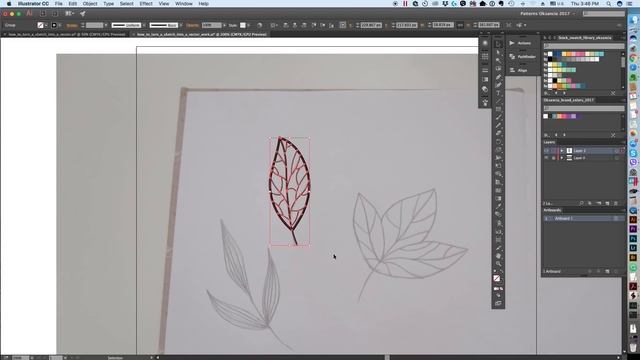Open the Basic brush definition dropdown
This screenshot has width=640, height=360.
pos(180,25)
